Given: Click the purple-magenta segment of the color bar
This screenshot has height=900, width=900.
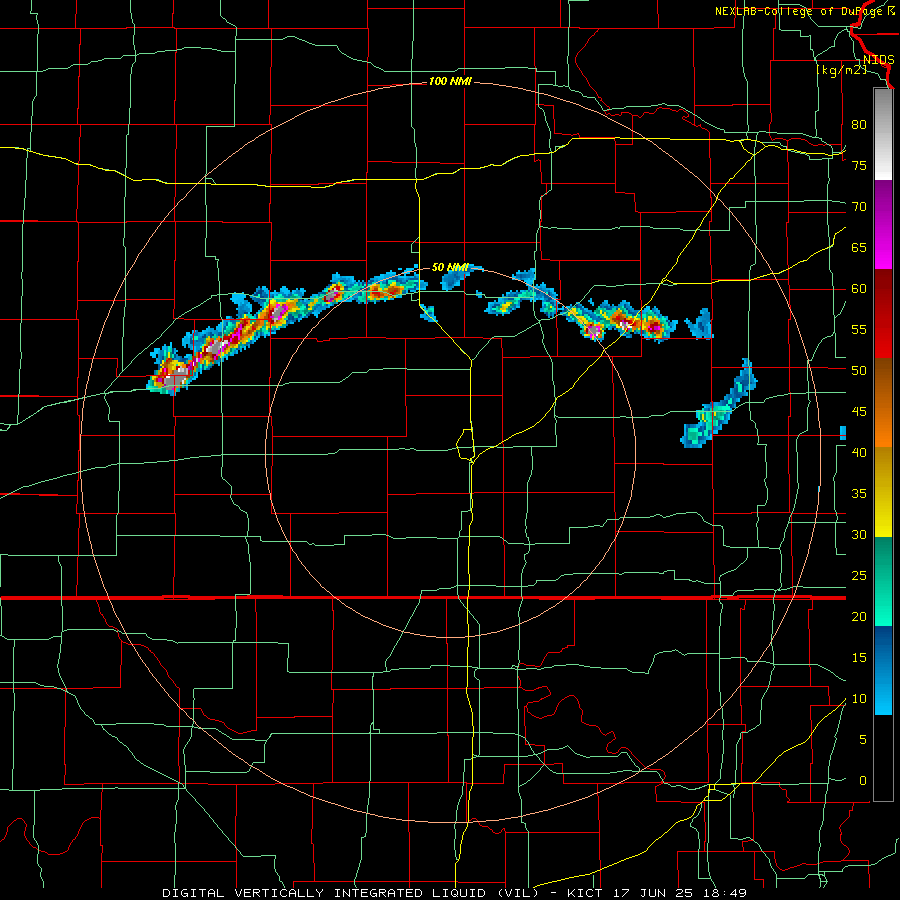Looking at the screenshot, I should pyautogui.click(x=883, y=224).
